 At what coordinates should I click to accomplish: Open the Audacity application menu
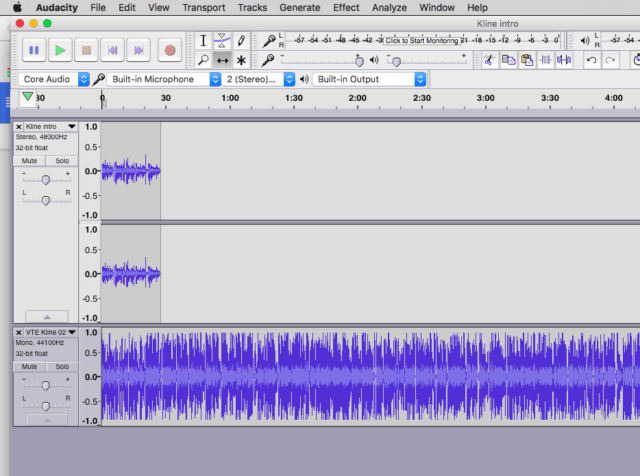(x=57, y=8)
